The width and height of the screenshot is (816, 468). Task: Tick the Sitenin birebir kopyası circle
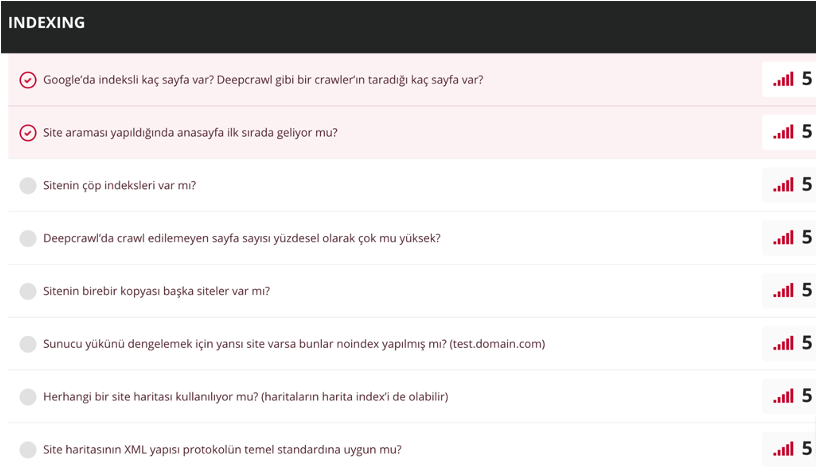28,291
